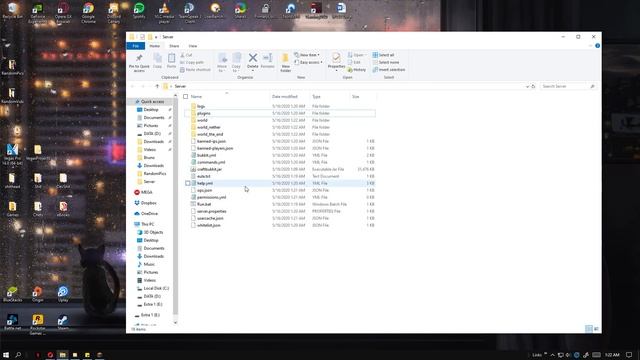Viewport: 640px width, 360px height.
Task: Click the refresh button in address bar
Action: coord(533,87)
